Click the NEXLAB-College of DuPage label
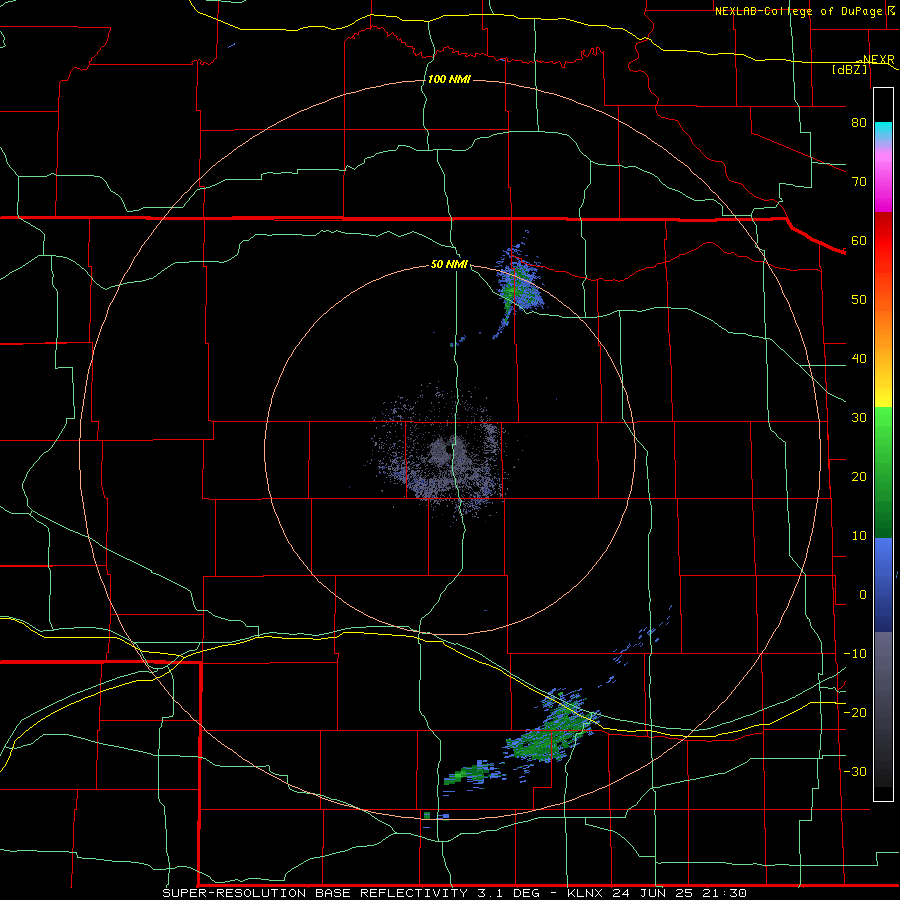The height and width of the screenshot is (900, 900). pyautogui.click(x=798, y=11)
